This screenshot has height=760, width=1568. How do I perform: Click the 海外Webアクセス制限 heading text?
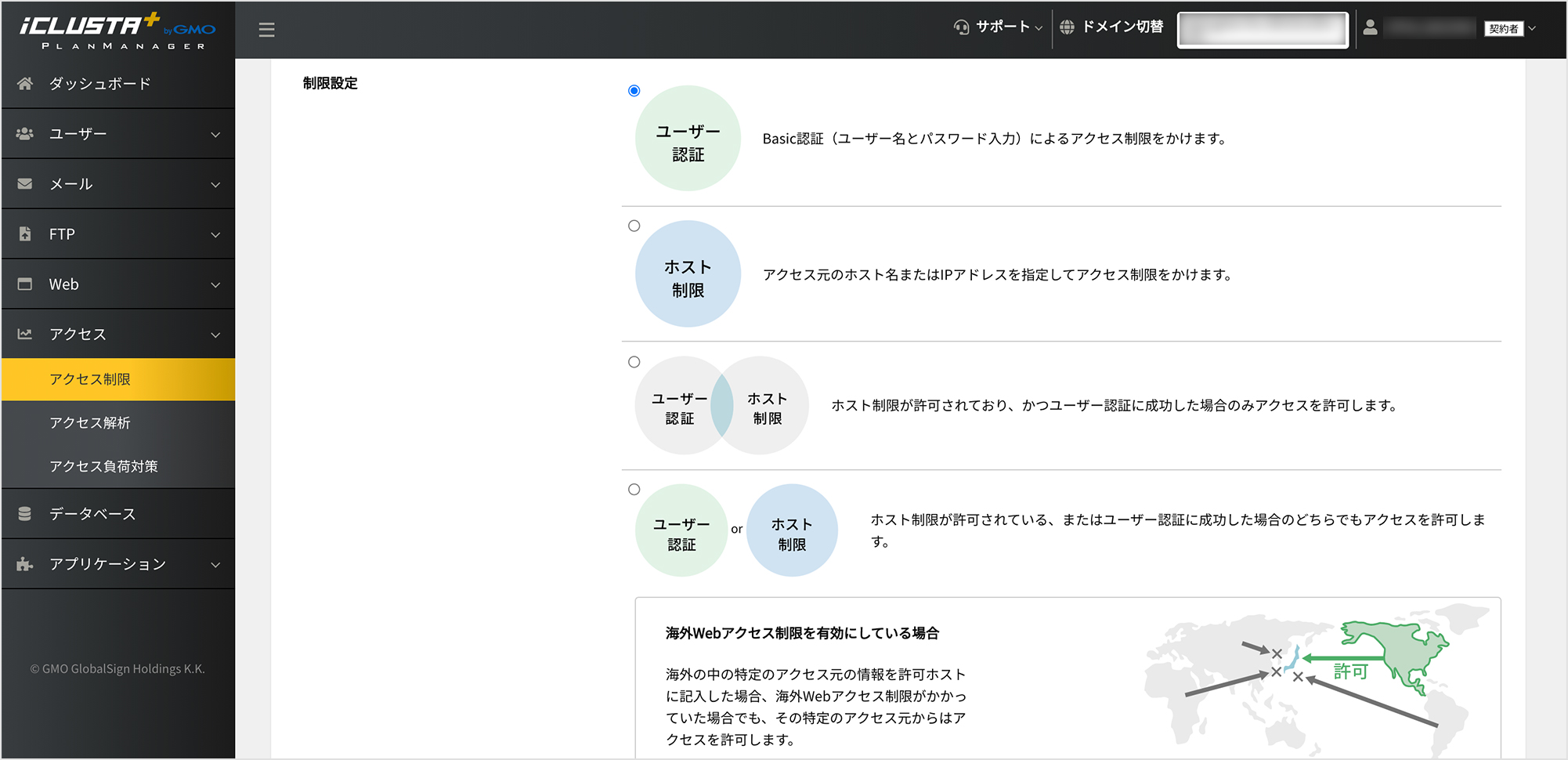[x=802, y=633]
